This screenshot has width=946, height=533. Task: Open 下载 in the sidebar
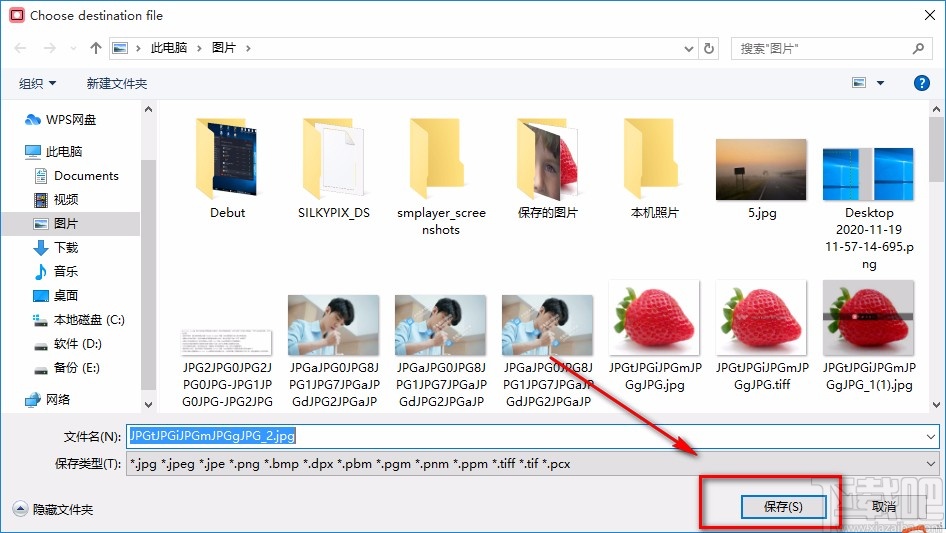[x=56, y=247]
